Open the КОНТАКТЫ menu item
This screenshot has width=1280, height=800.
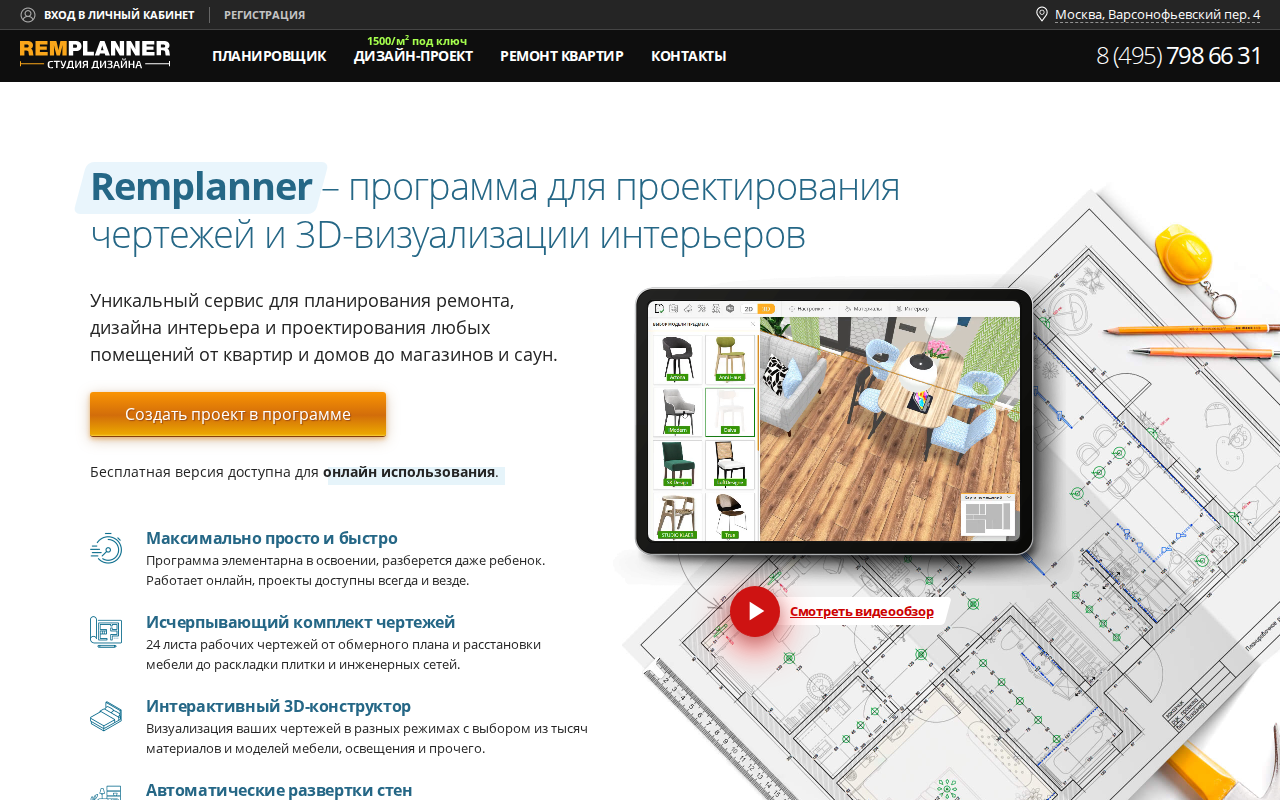point(689,56)
